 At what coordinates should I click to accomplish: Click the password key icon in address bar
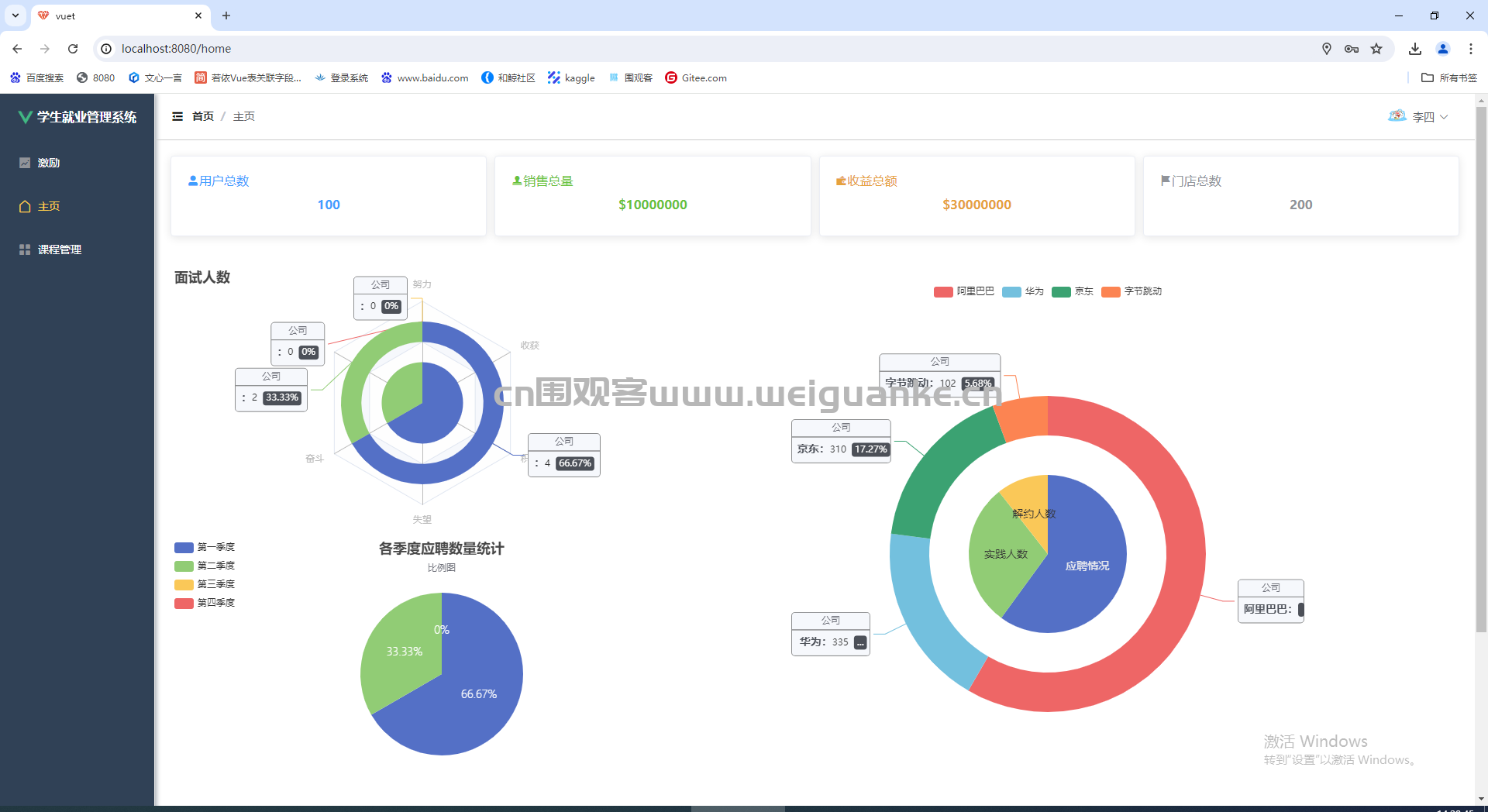click(x=1352, y=49)
